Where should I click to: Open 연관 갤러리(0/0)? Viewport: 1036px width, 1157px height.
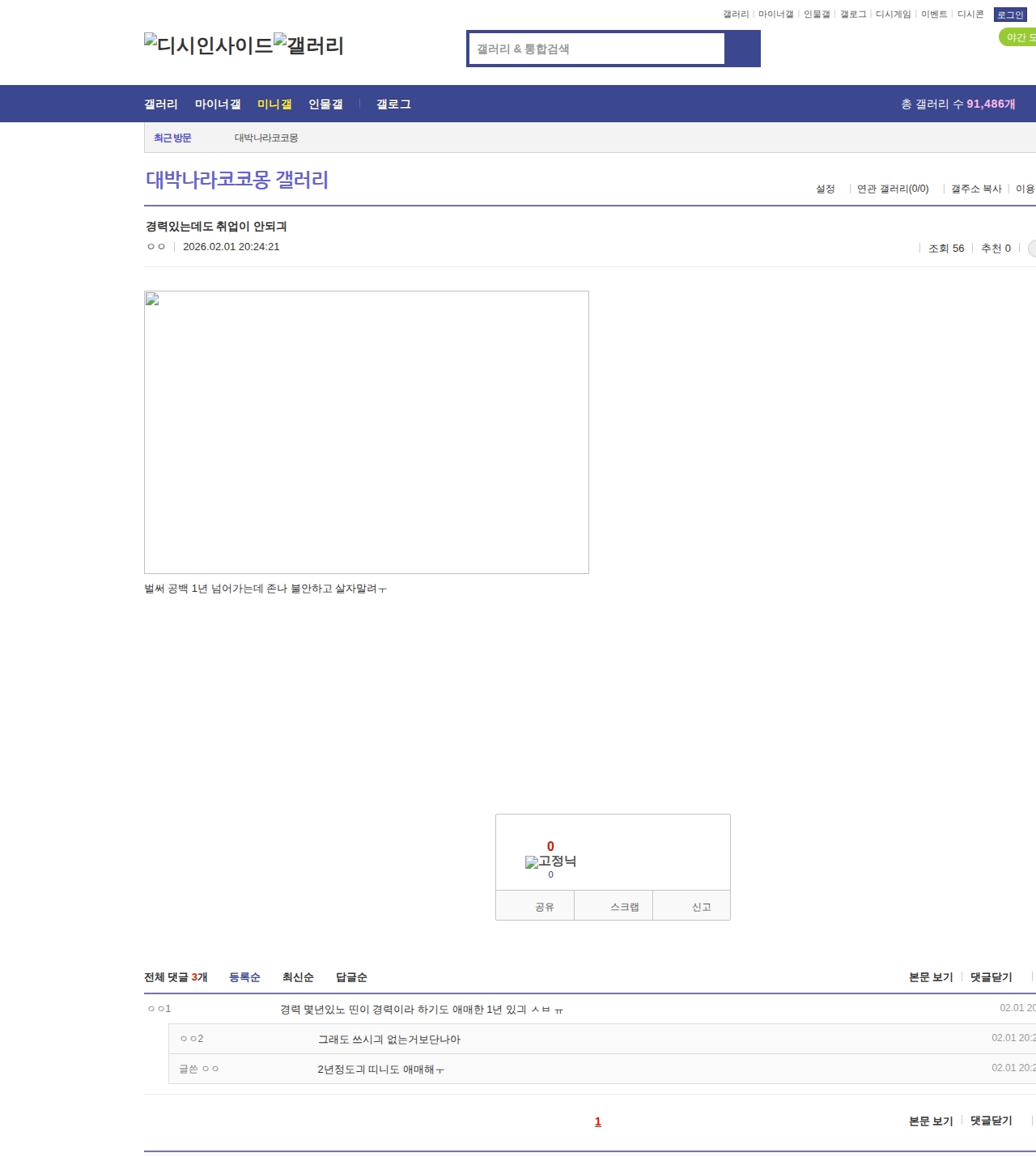(893, 189)
